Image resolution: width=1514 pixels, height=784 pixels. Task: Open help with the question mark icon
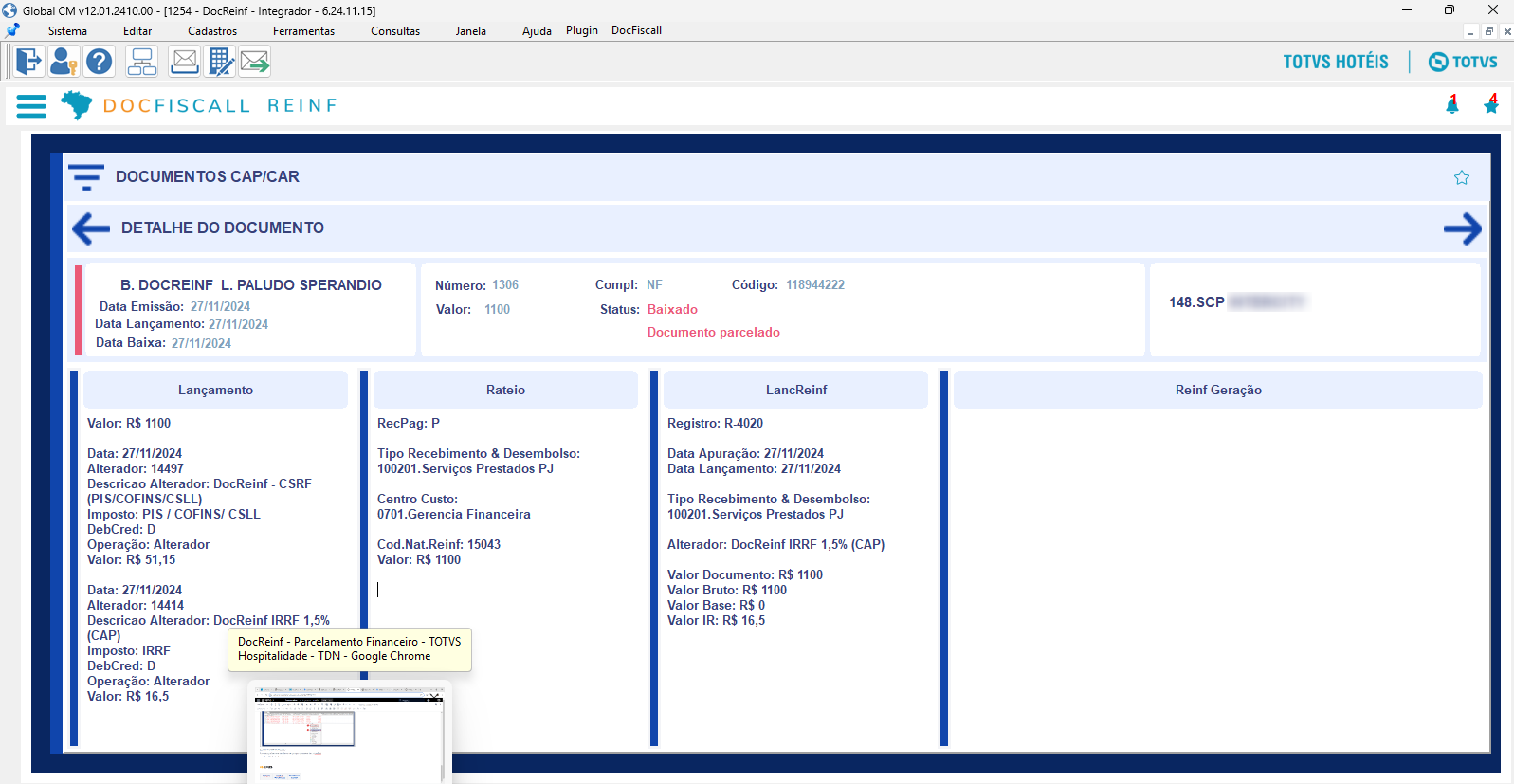[x=99, y=62]
